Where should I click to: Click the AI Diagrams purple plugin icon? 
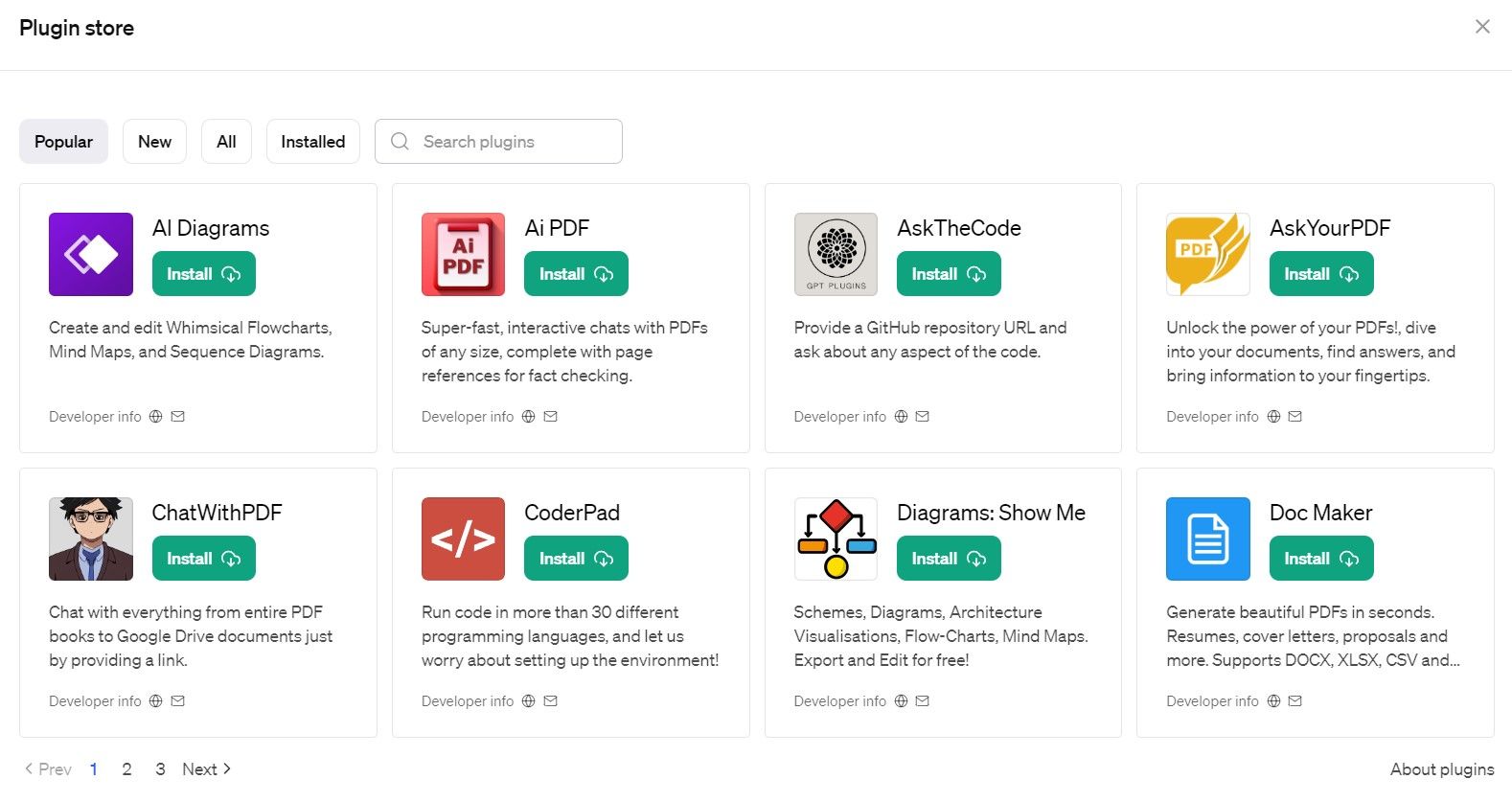point(91,254)
